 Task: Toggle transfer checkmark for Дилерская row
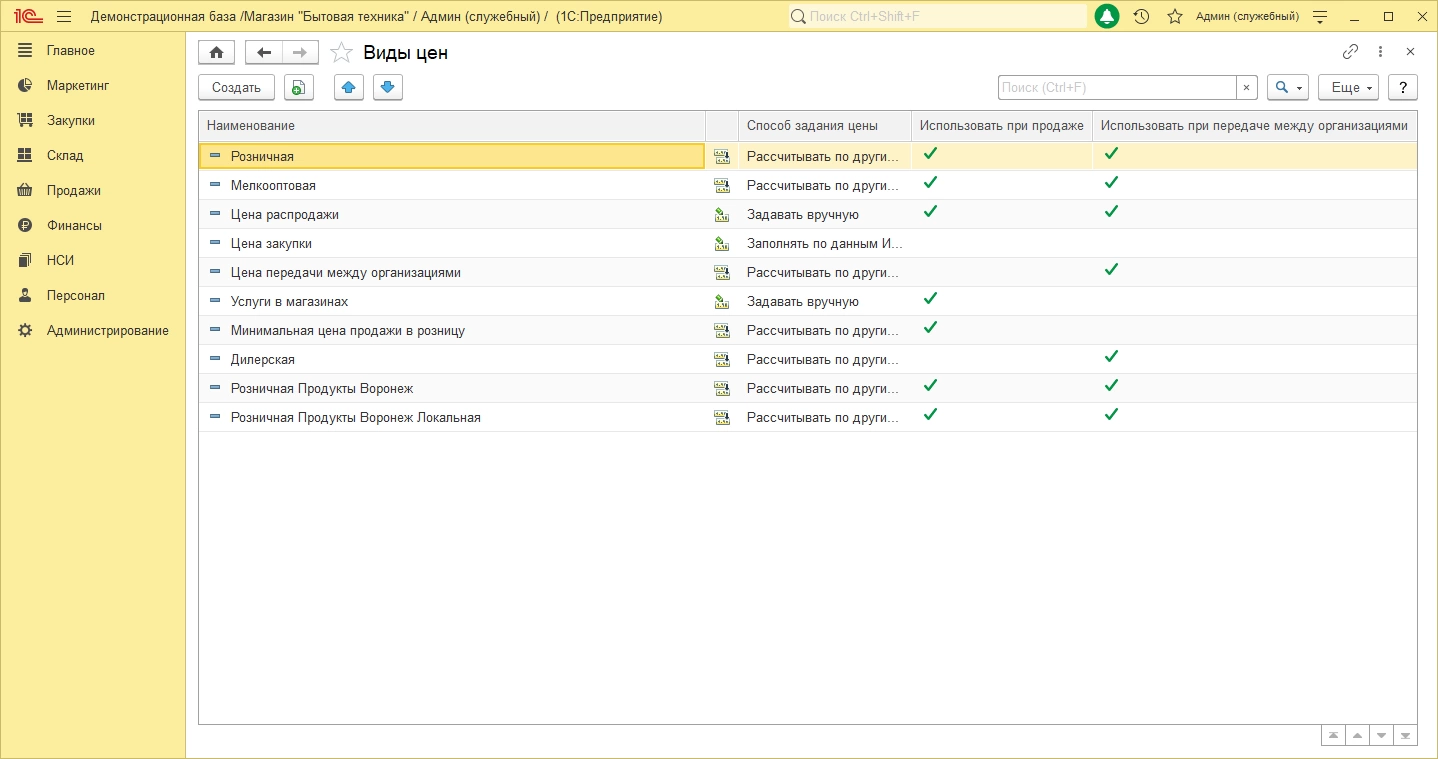pyautogui.click(x=1110, y=357)
